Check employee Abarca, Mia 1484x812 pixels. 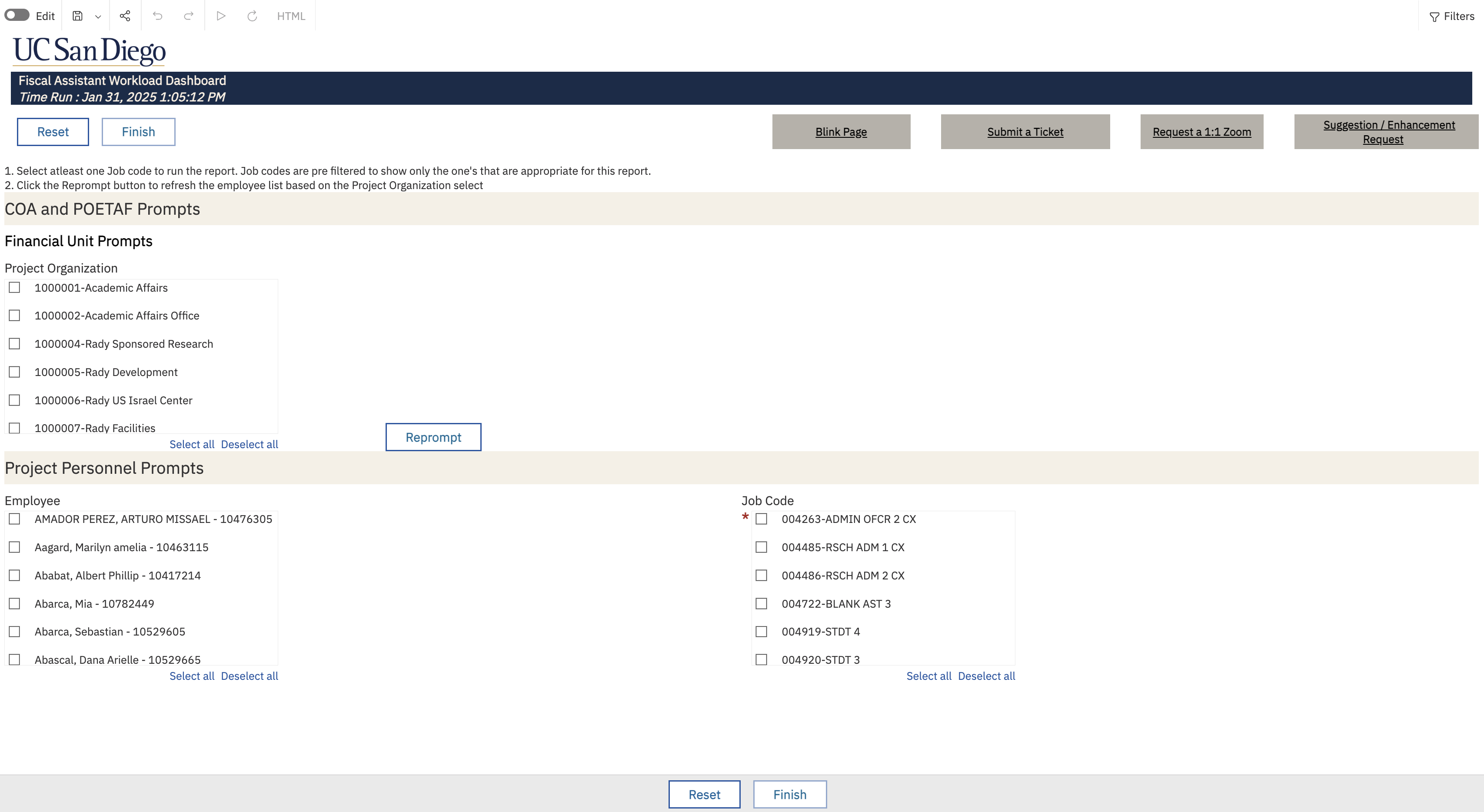(x=14, y=604)
